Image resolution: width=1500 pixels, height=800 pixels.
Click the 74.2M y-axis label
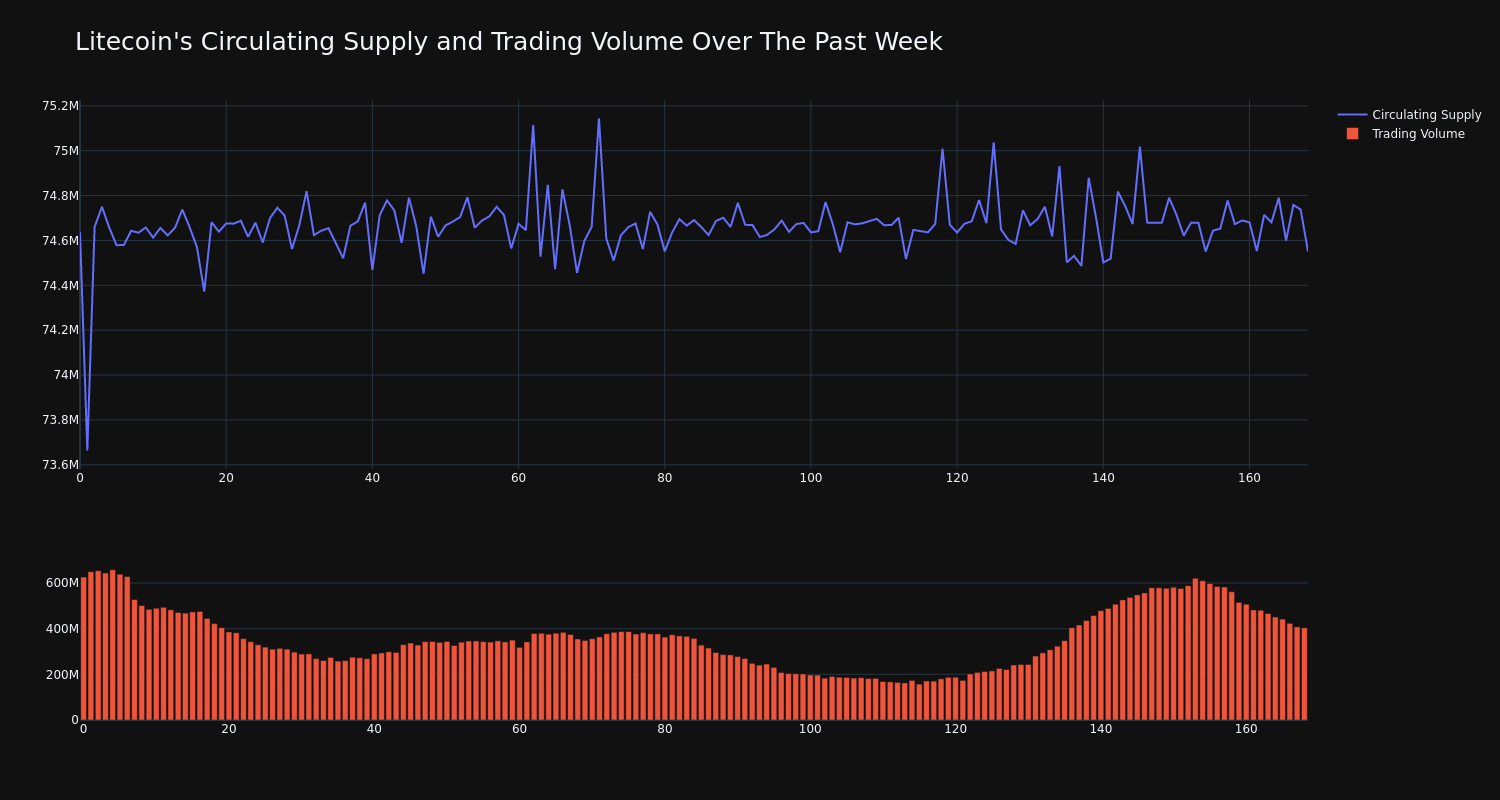pos(60,330)
